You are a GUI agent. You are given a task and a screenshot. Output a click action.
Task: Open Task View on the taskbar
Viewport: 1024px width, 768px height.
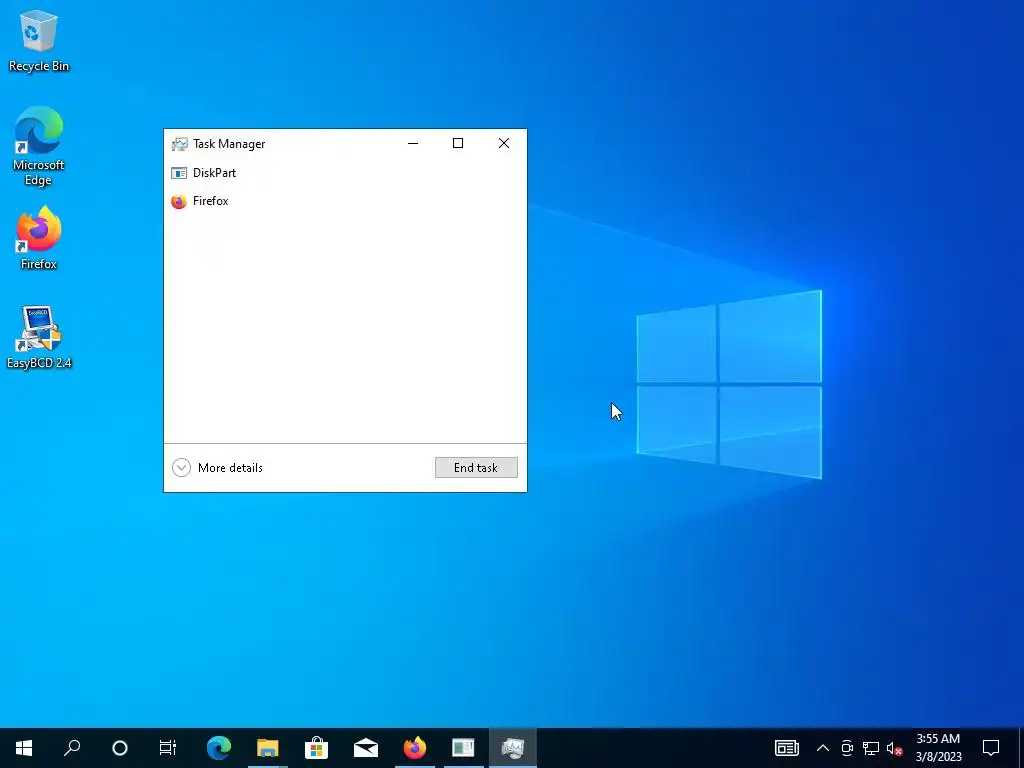point(168,748)
